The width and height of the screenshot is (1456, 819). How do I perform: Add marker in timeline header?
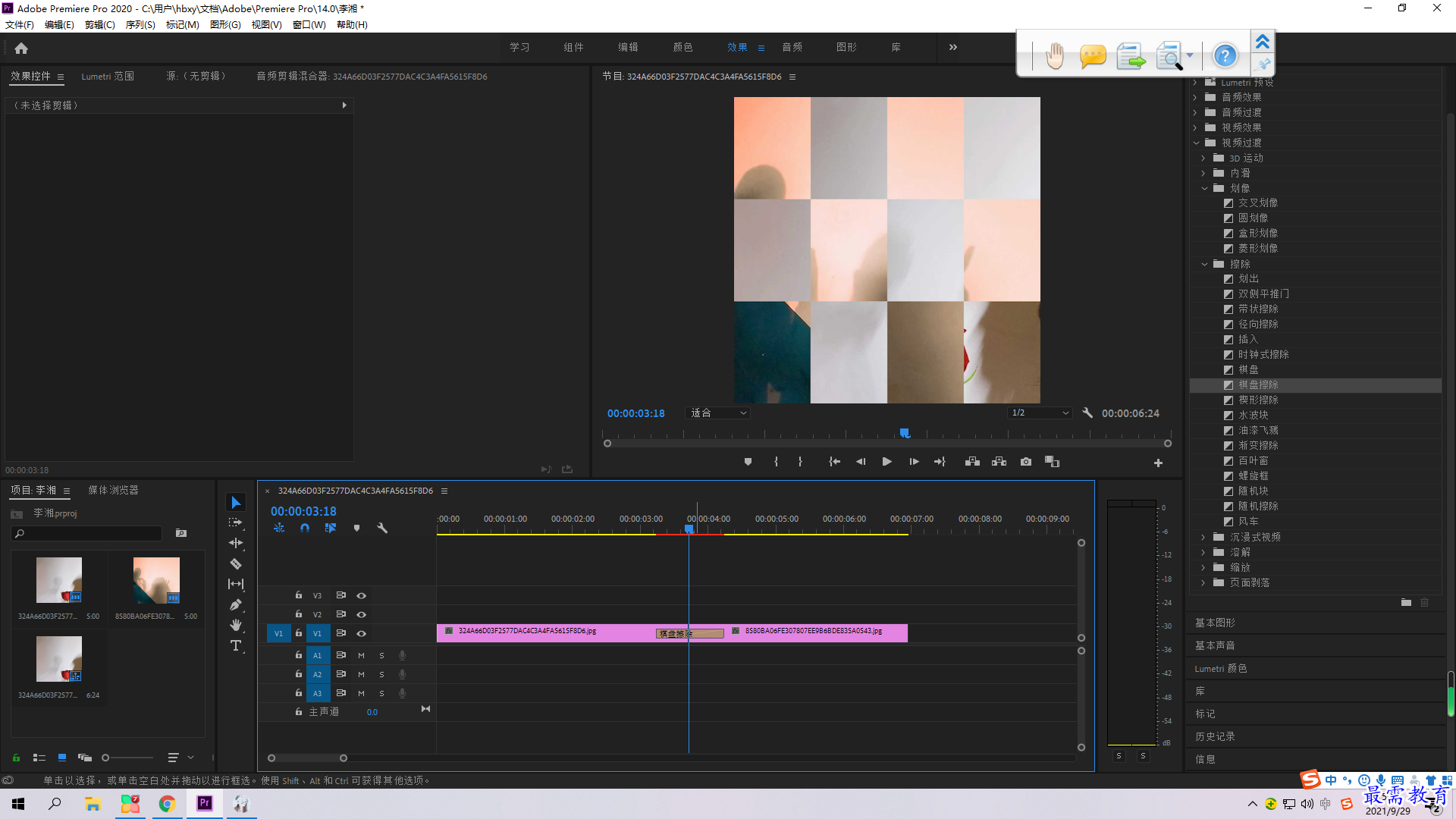click(356, 528)
